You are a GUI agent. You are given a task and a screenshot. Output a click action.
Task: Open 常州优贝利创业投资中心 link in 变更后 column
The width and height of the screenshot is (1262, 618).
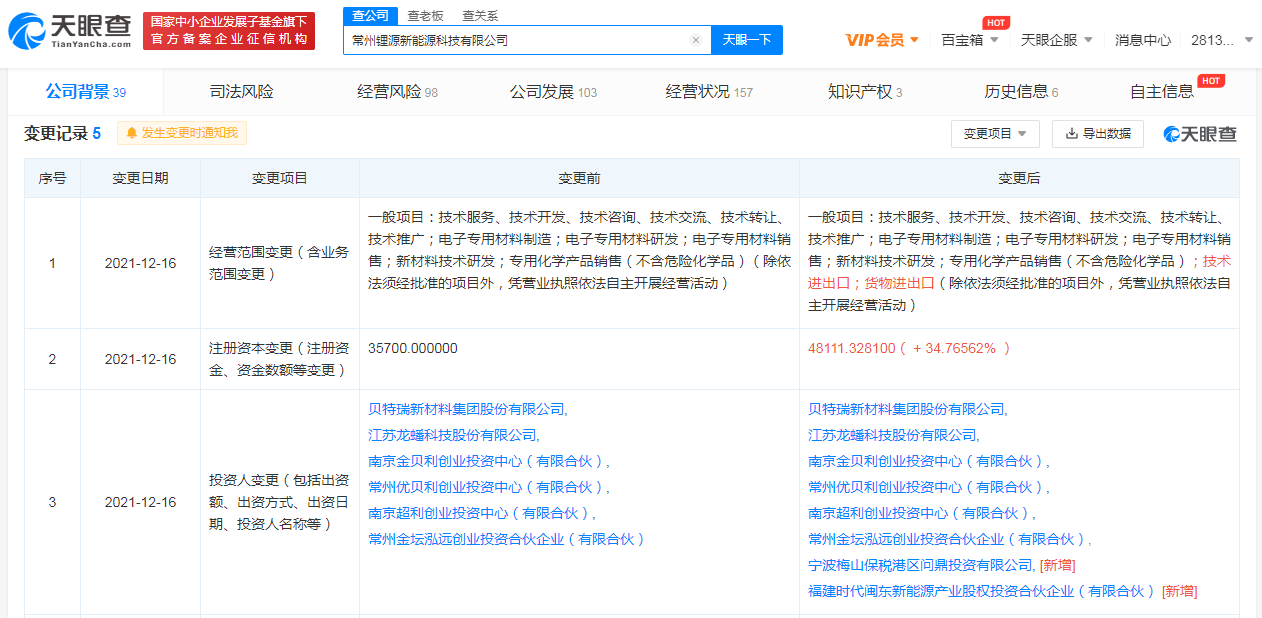coord(928,487)
